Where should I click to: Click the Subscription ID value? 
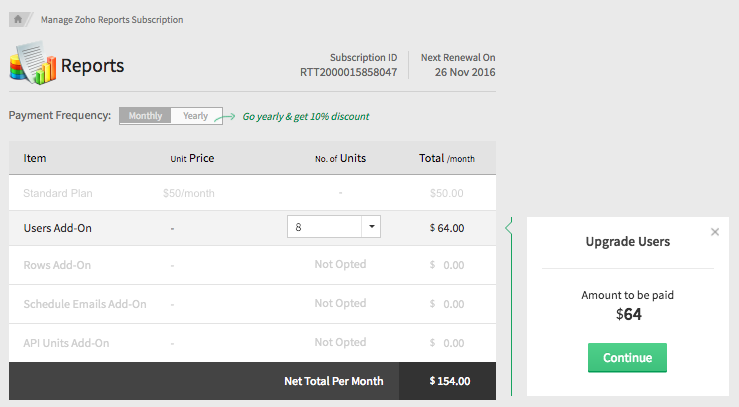pyautogui.click(x=348, y=72)
